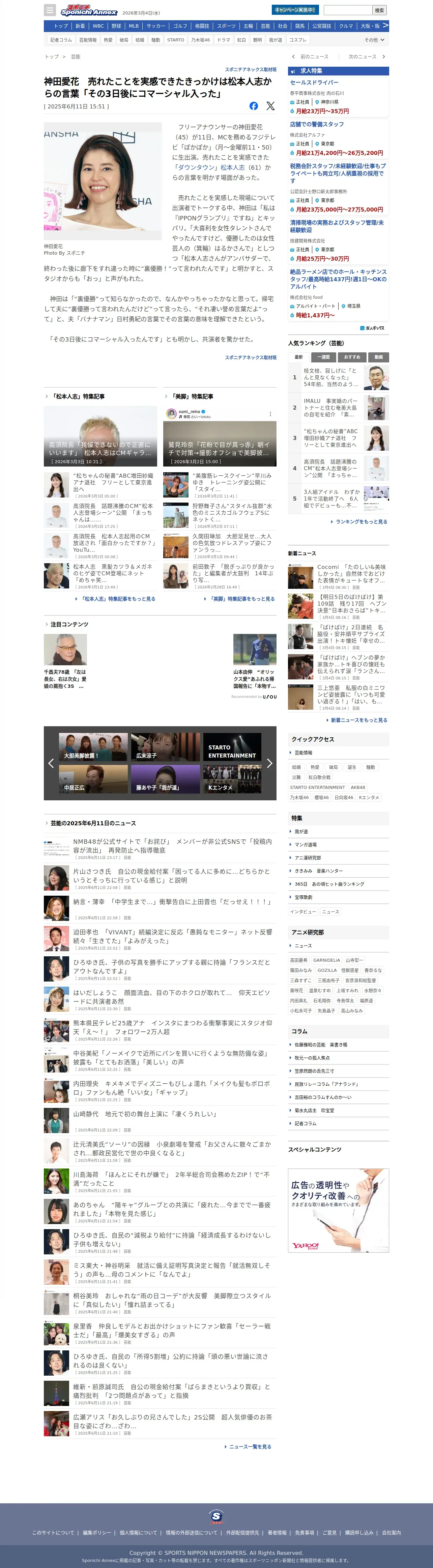
Task: Select the 紅白歌合戦 quick access tag
Action: click(319, 777)
